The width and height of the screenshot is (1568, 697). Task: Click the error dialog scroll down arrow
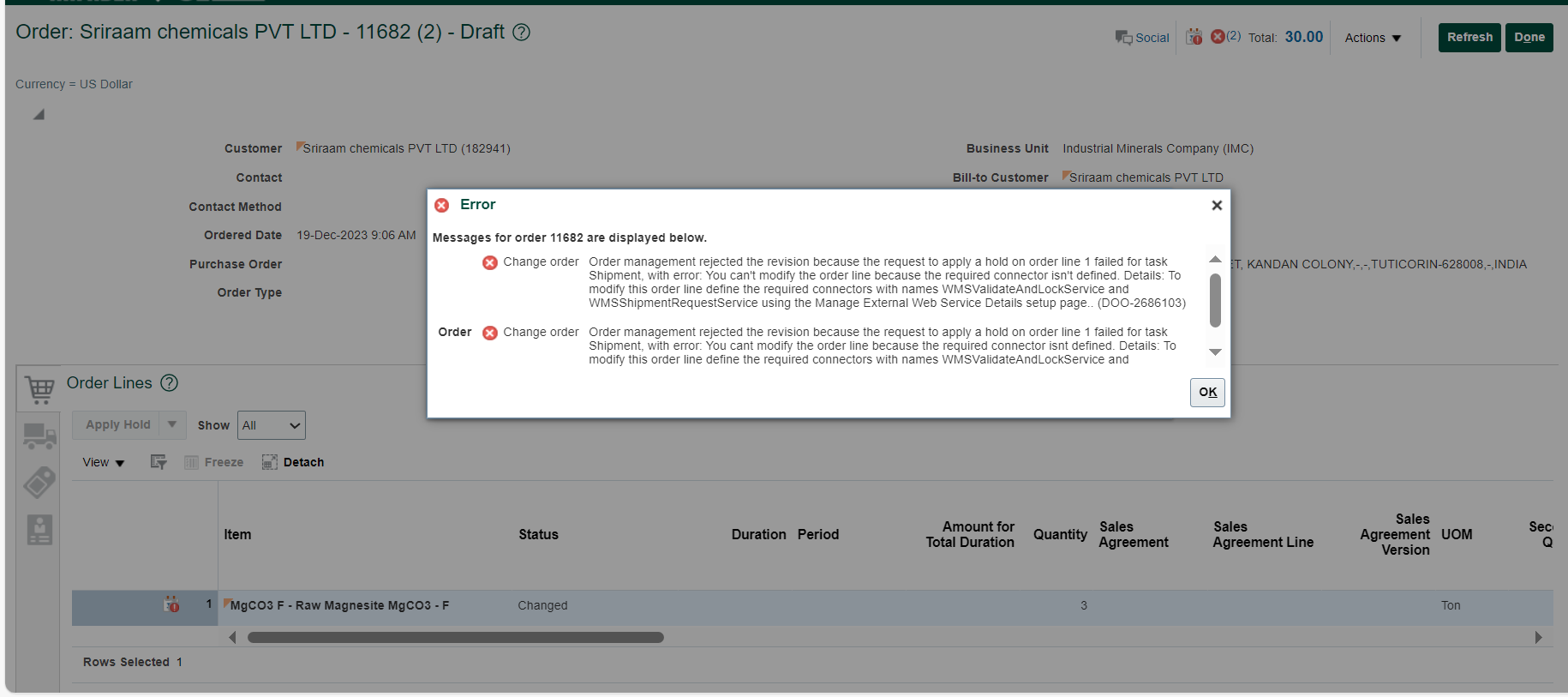point(1215,352)
